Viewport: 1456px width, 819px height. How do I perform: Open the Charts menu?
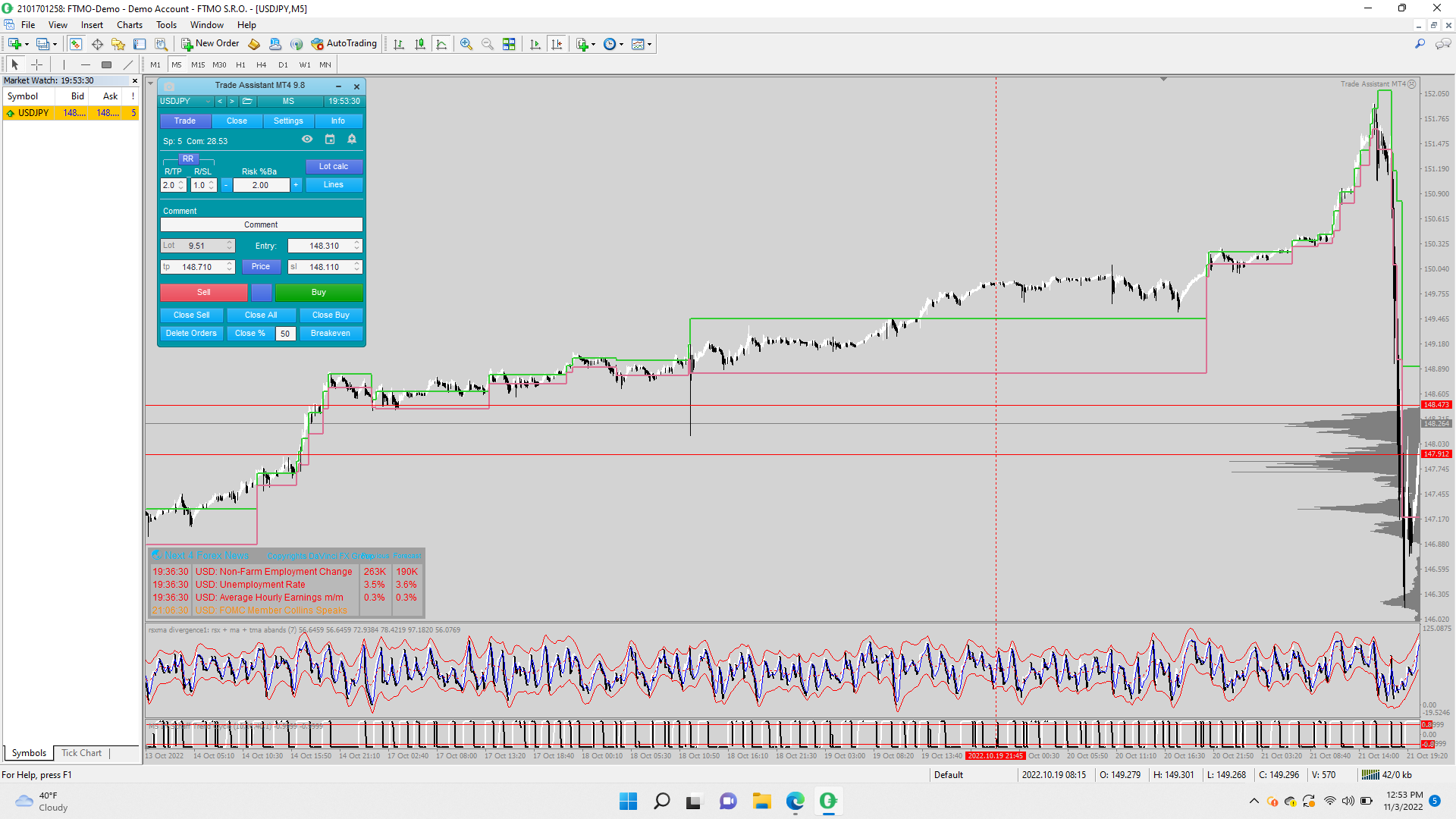point(130,25)
